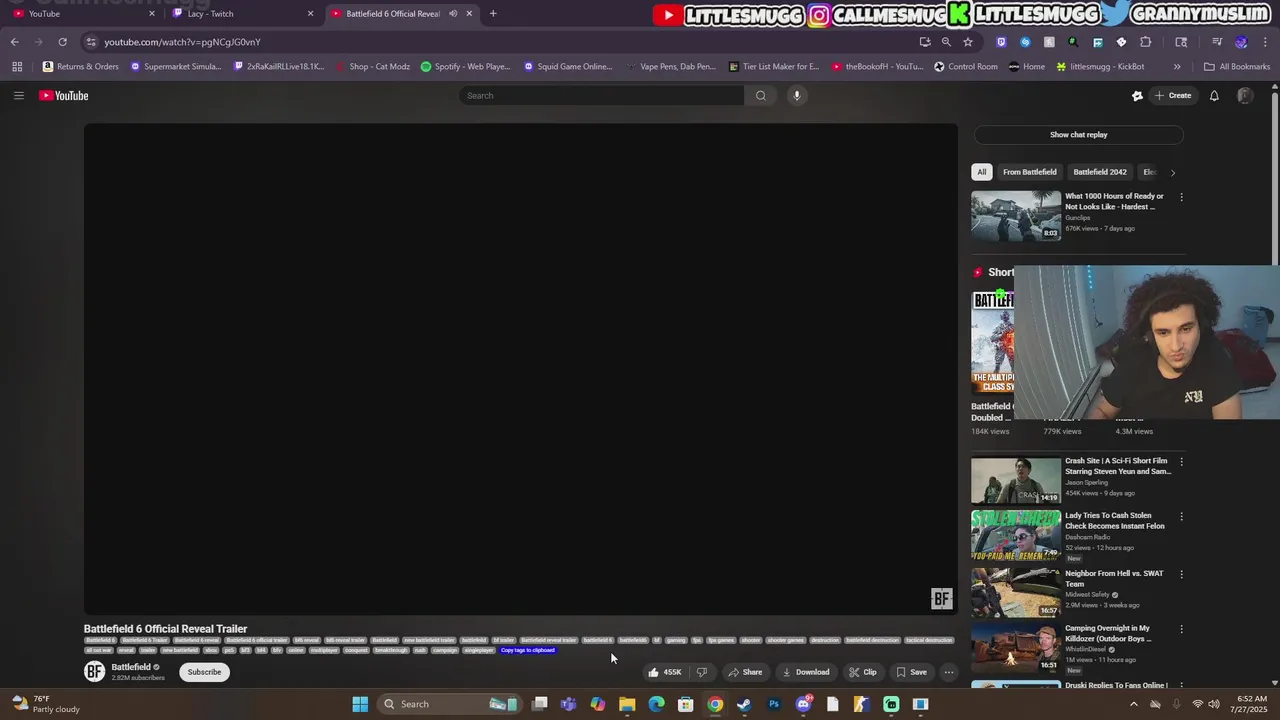Open the Twitch extension icon

[x=1001, y=42]
